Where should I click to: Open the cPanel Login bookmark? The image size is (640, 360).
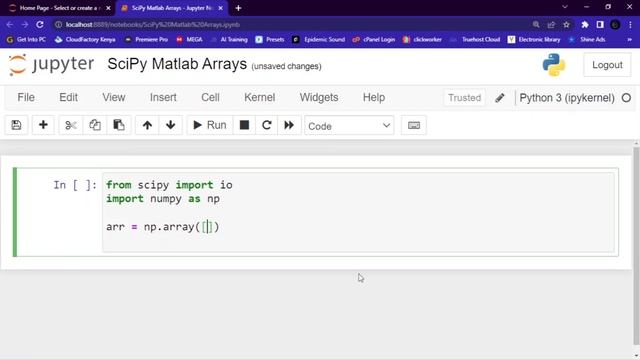coord(374,40)
